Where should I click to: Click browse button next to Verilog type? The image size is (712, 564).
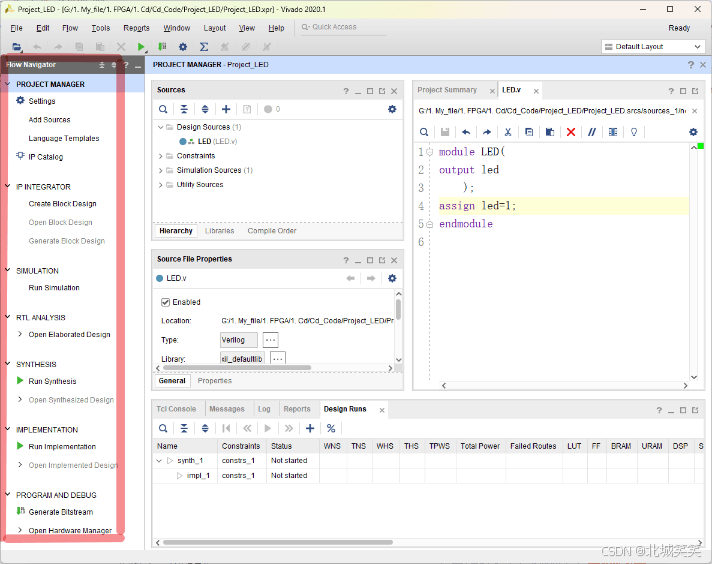tap(270, 340)
